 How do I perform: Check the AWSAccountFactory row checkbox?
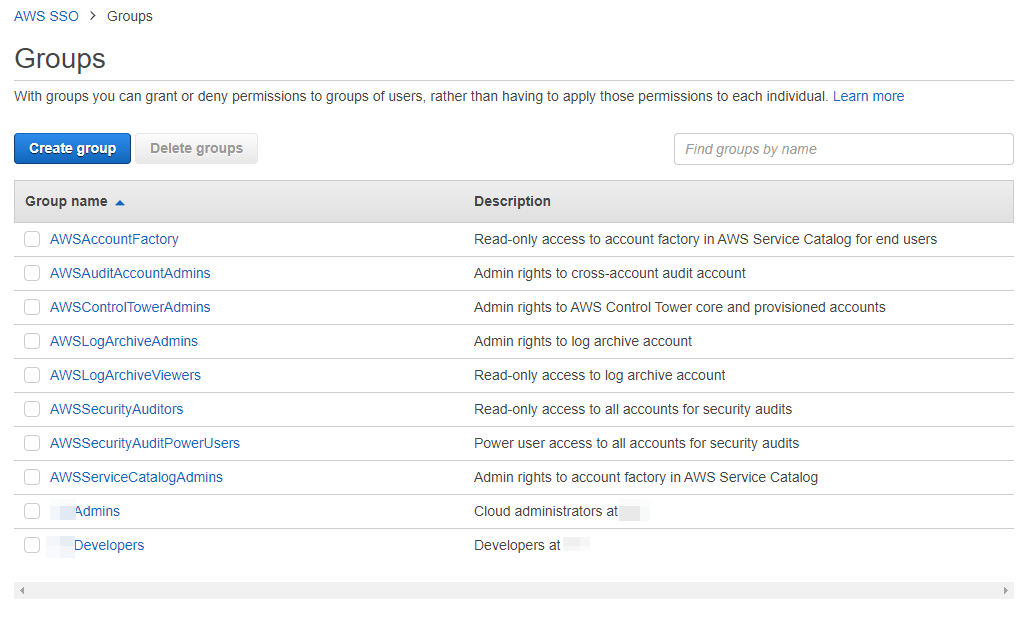31,239
